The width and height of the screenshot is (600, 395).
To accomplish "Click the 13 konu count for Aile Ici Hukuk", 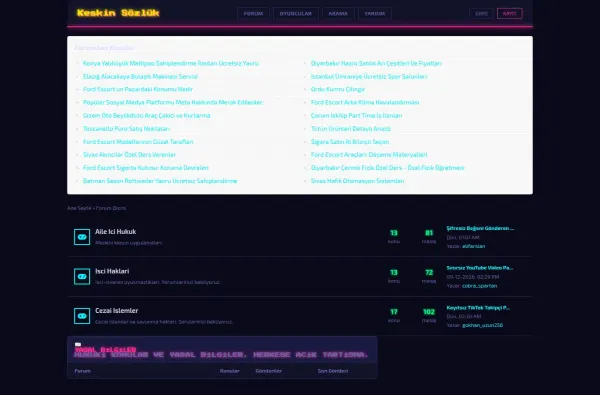I will point(394,233).
